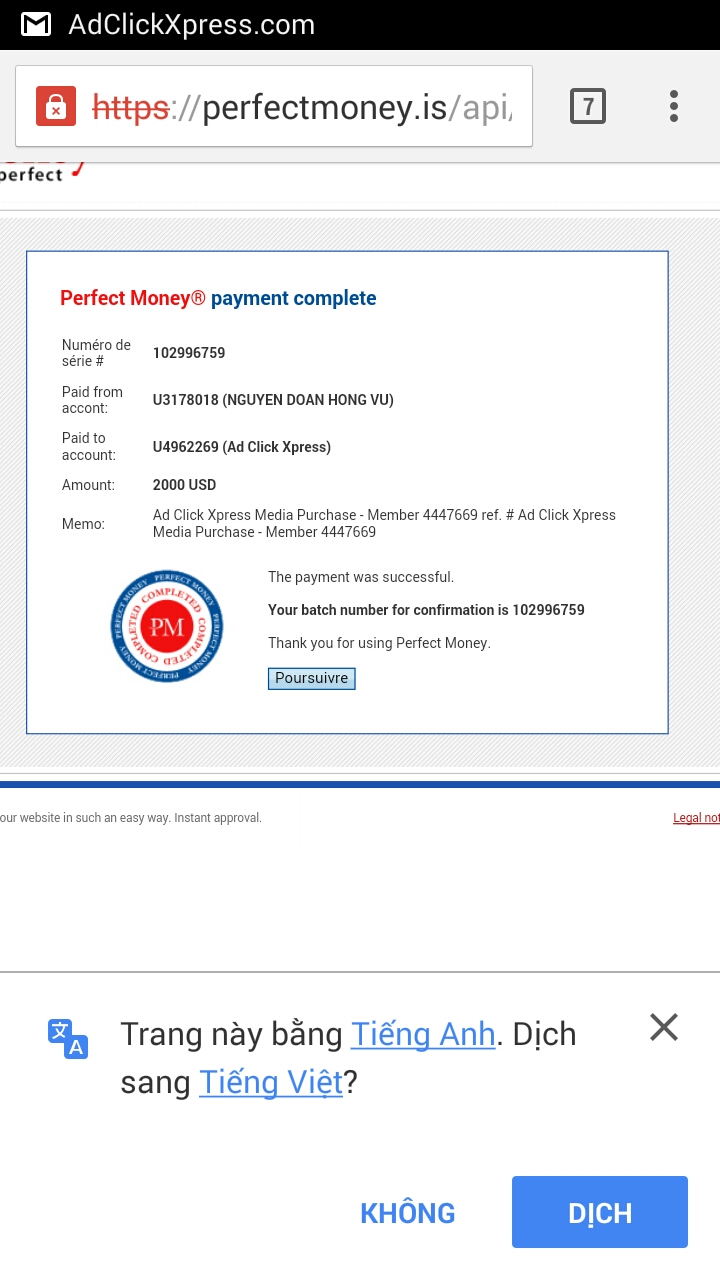The image size is (720, 1280).
Task: Tap the Gmail notification icon in status bar
Action: coord(36,24)
